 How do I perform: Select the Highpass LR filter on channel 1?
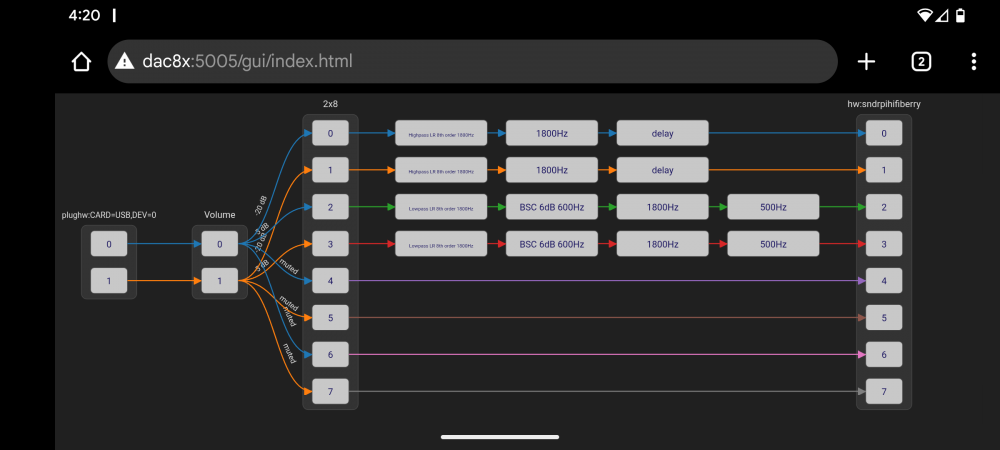pyautogui.click(x=441, y=170)
